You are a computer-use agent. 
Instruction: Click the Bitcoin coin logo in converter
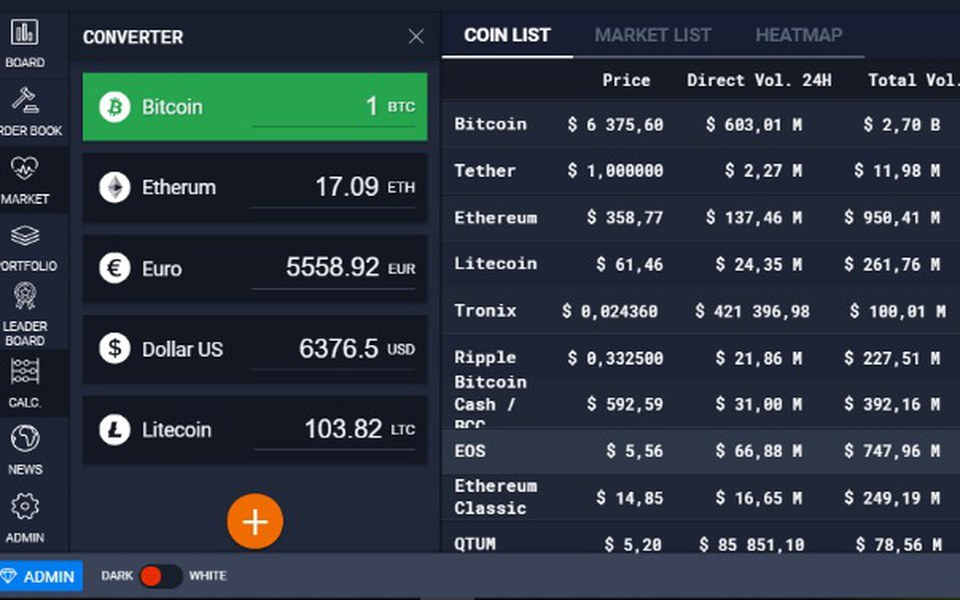tap(114, 107)
